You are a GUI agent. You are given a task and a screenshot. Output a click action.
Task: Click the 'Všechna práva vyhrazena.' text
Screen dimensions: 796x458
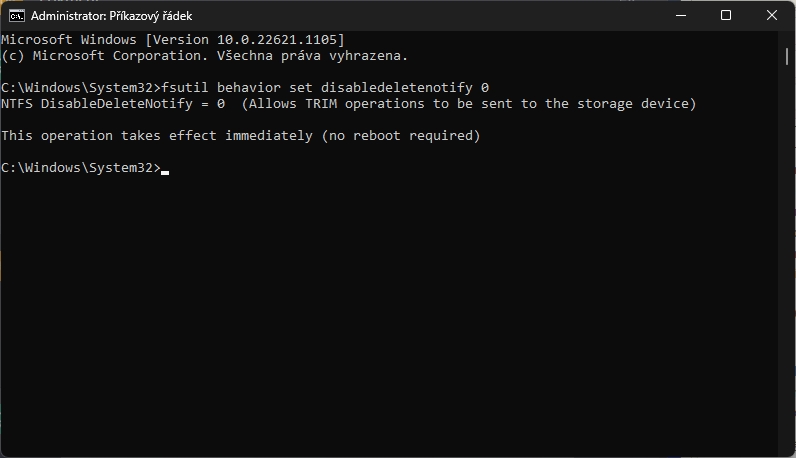click(x=310, y=56)
